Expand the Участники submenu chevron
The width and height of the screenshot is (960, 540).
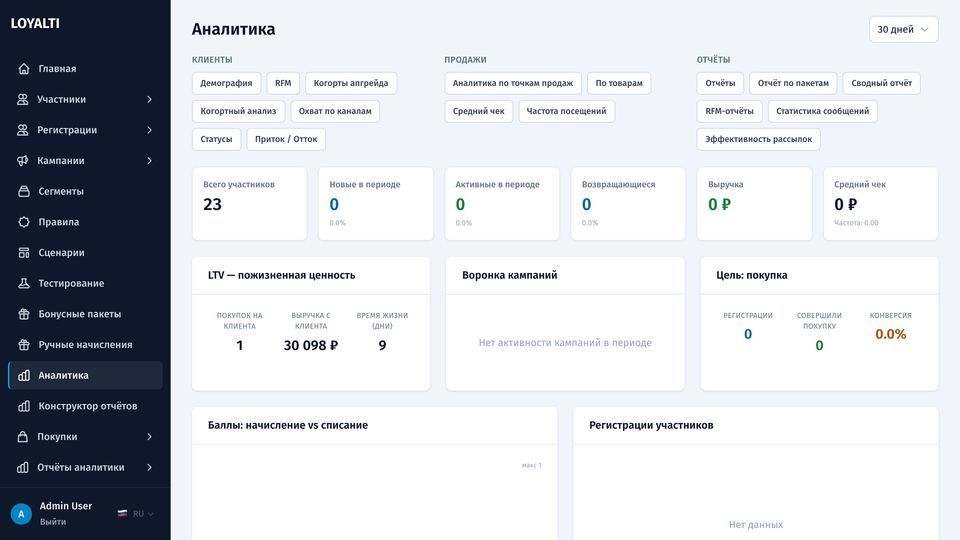[149, 99]
